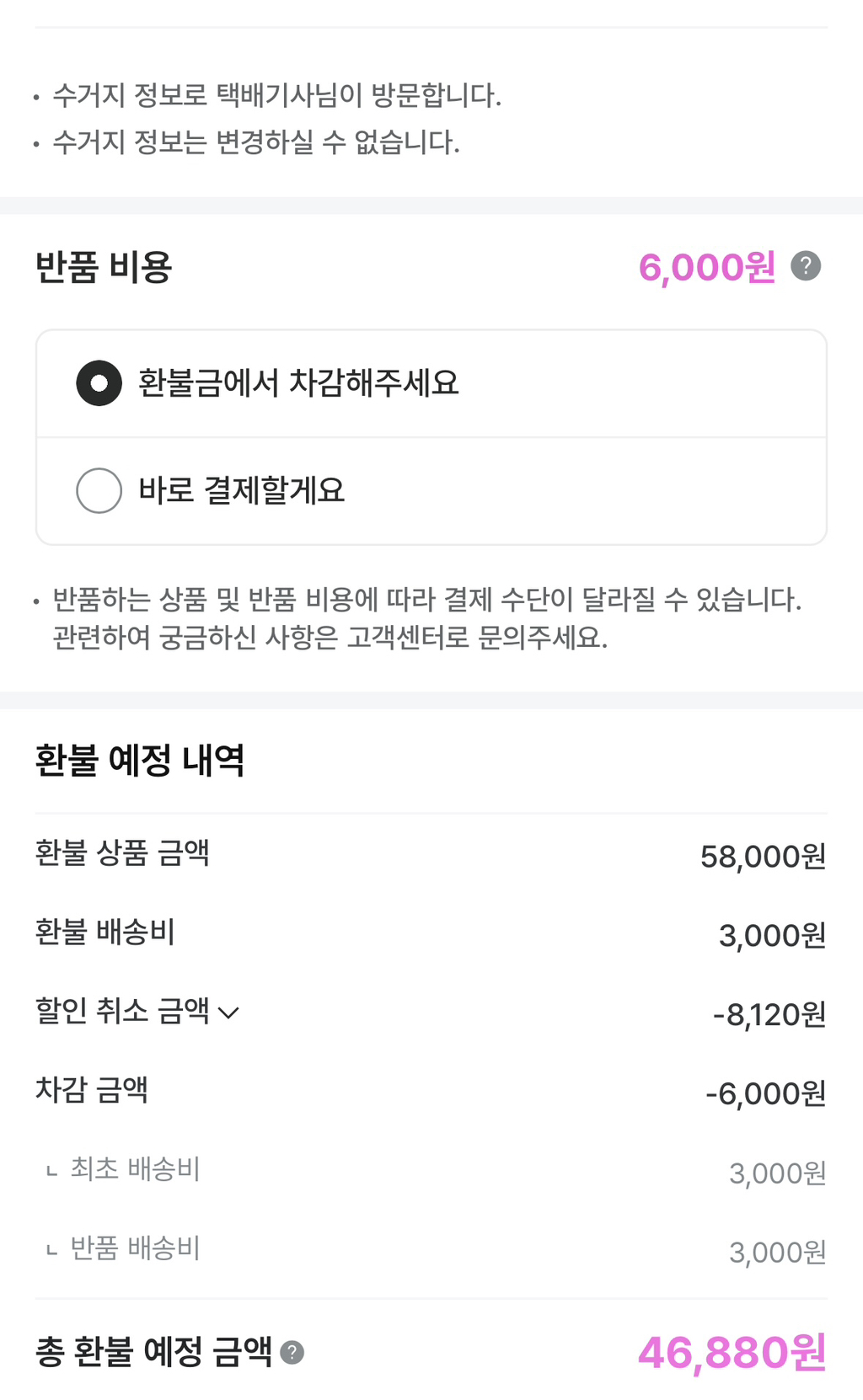Click the 반품 비용 section heading

[104, 268]
